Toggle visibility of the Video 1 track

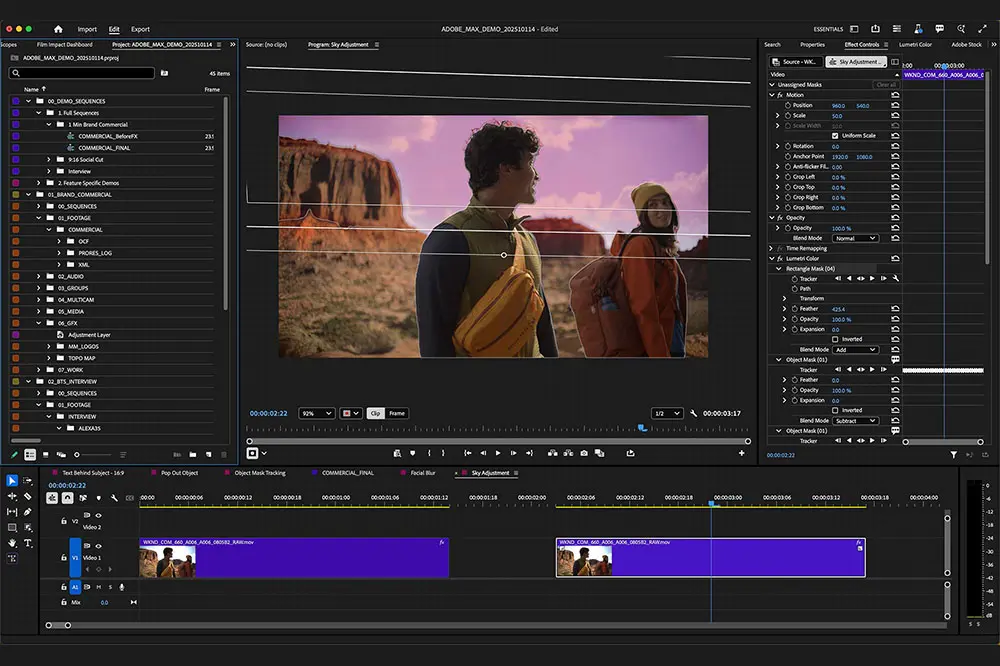click(98, 546)
